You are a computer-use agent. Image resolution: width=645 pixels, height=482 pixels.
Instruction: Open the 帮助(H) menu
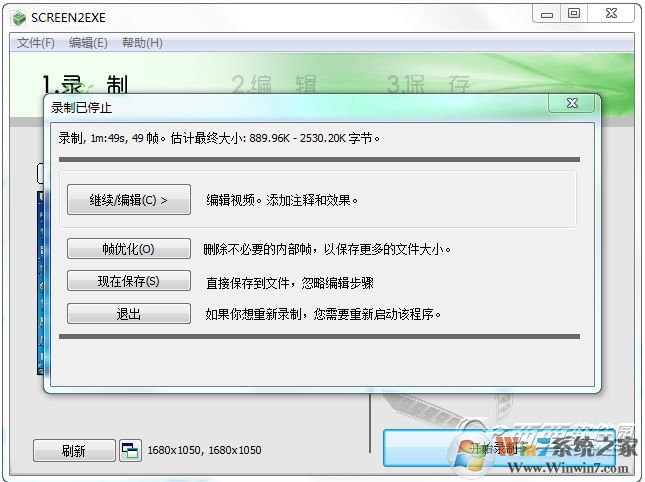[142, 42]
